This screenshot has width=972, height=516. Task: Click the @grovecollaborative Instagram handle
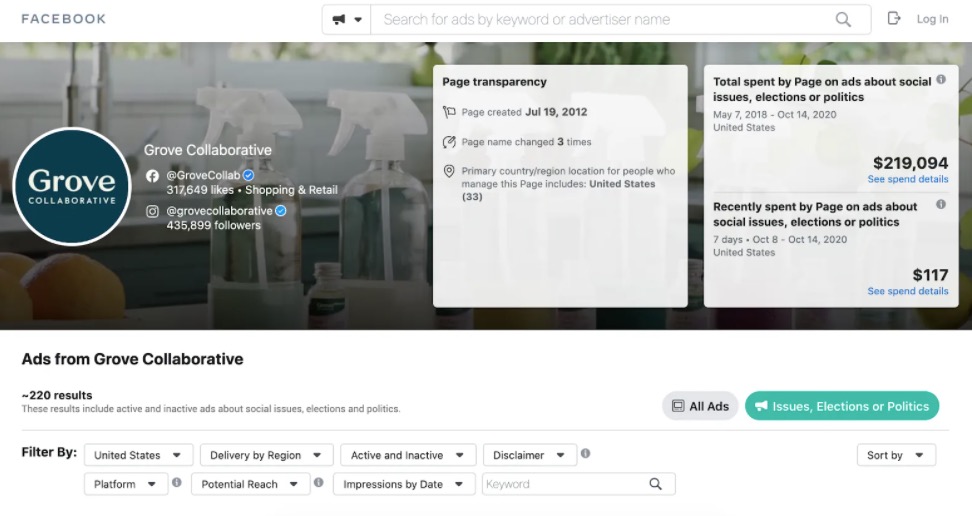click(x=219, y=211)
